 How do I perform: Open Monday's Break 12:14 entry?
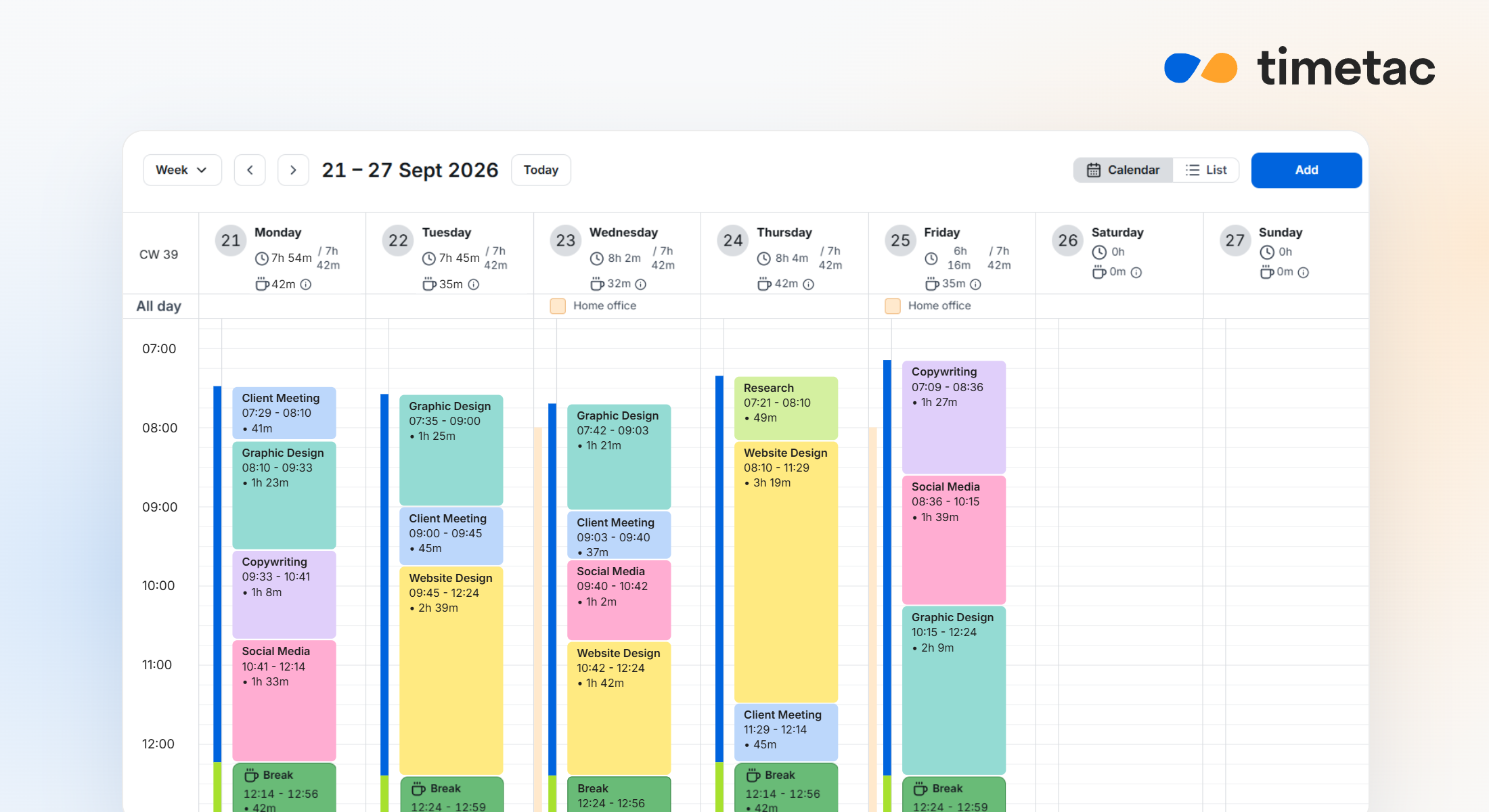click(284, 788)
